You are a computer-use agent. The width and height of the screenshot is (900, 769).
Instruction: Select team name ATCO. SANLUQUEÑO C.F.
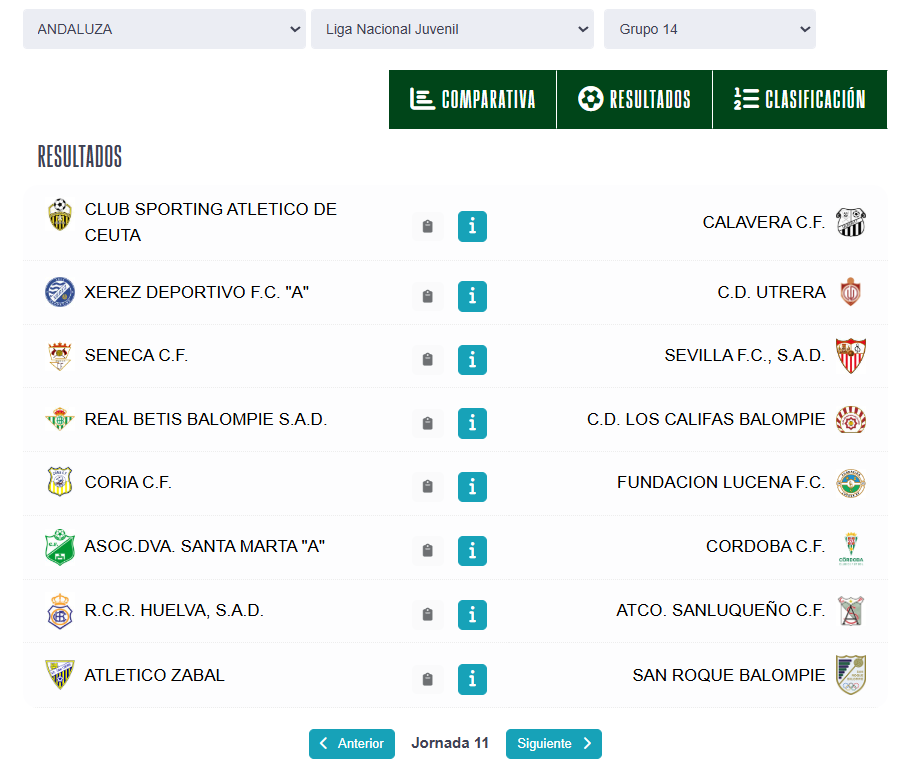[x=721, y=609]
